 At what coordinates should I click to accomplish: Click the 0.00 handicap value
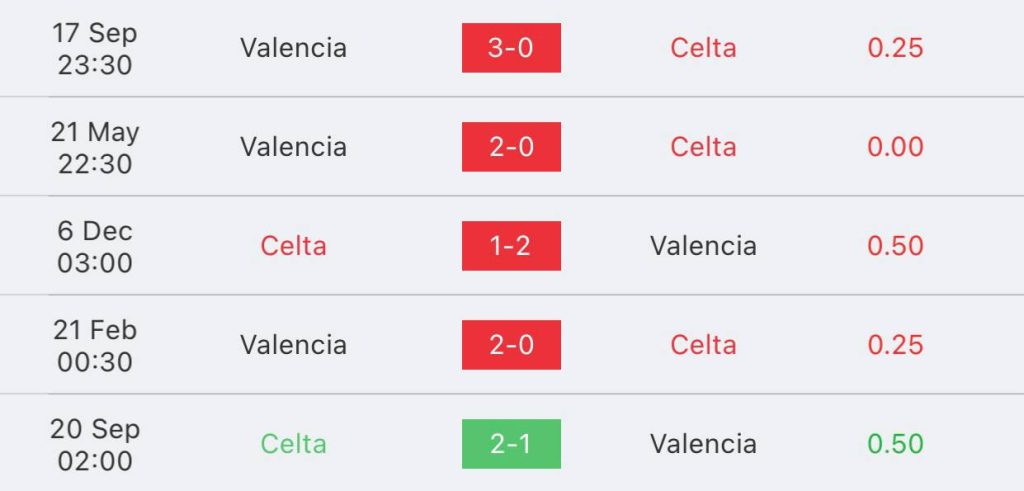pyautogui.click(x=895, y=147)
